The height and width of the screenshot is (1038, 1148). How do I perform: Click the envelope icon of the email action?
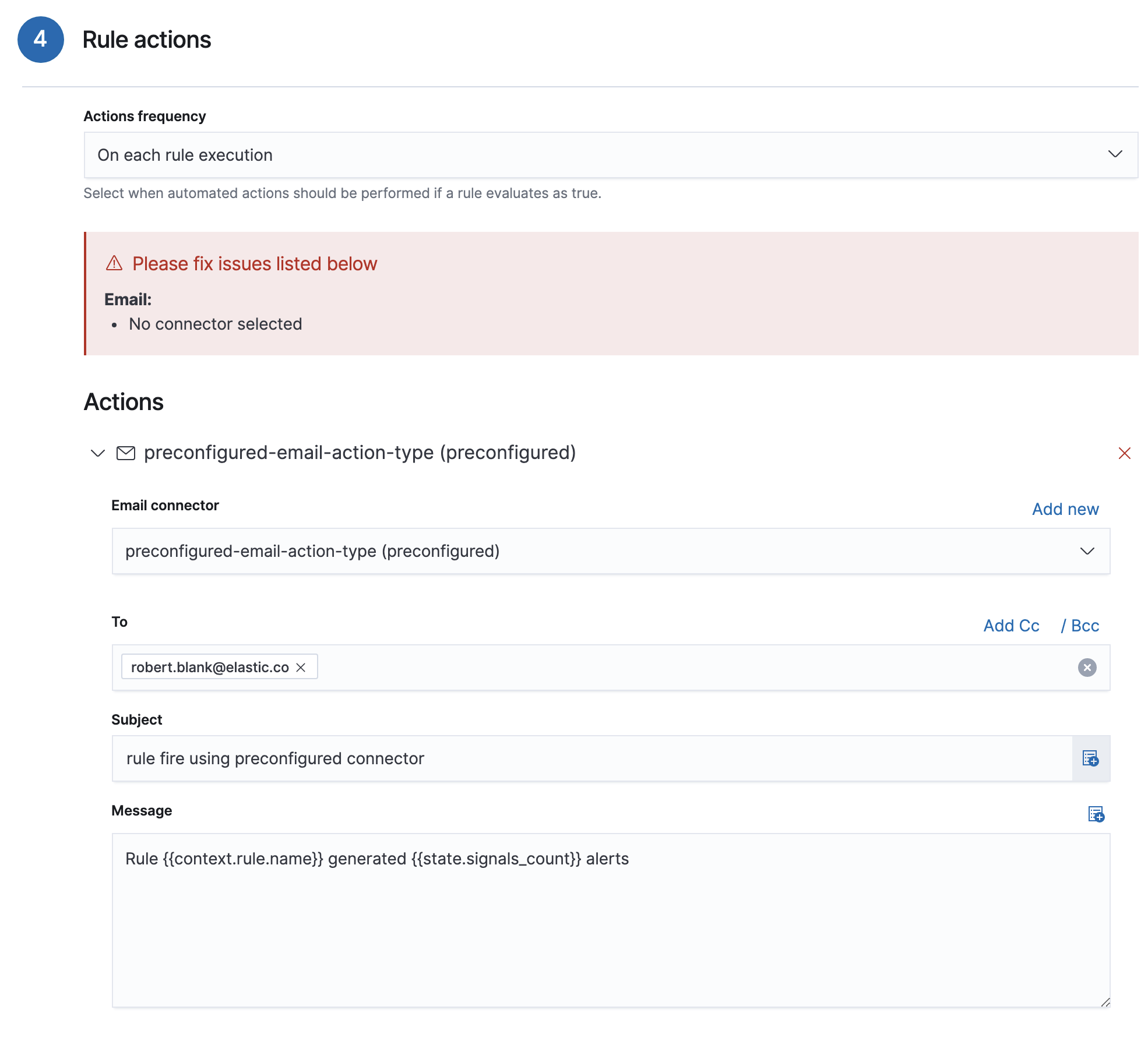pyautogui.click(x=126, y=453)
